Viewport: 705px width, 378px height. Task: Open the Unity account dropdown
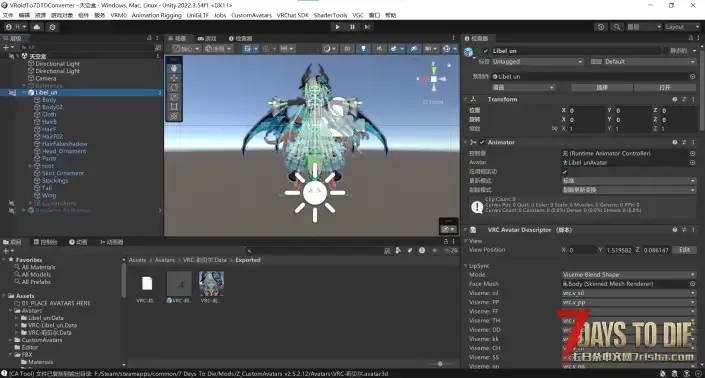[x=16, y=27]
